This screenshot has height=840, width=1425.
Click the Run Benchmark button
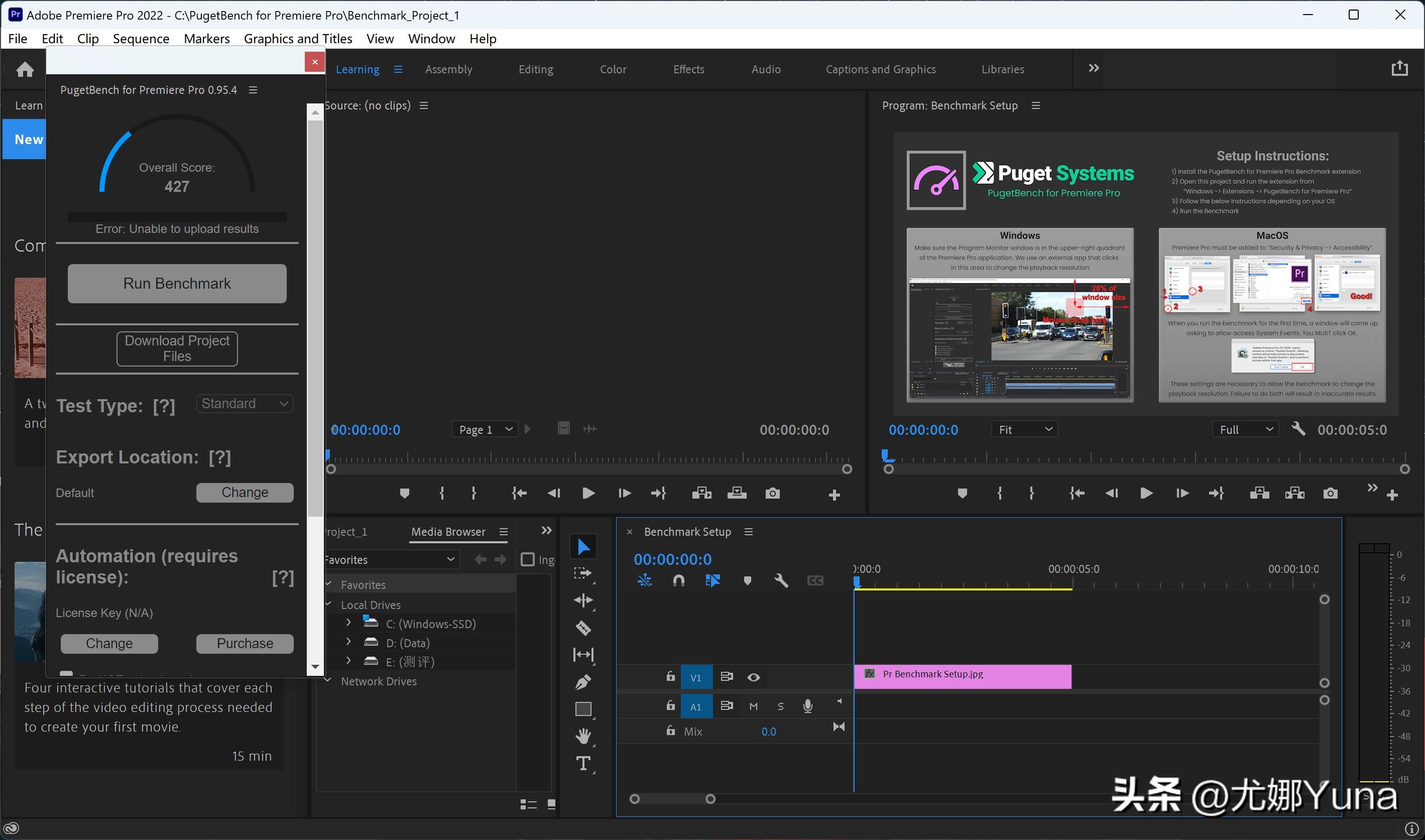pyautogui.click(x=177, y=284)
